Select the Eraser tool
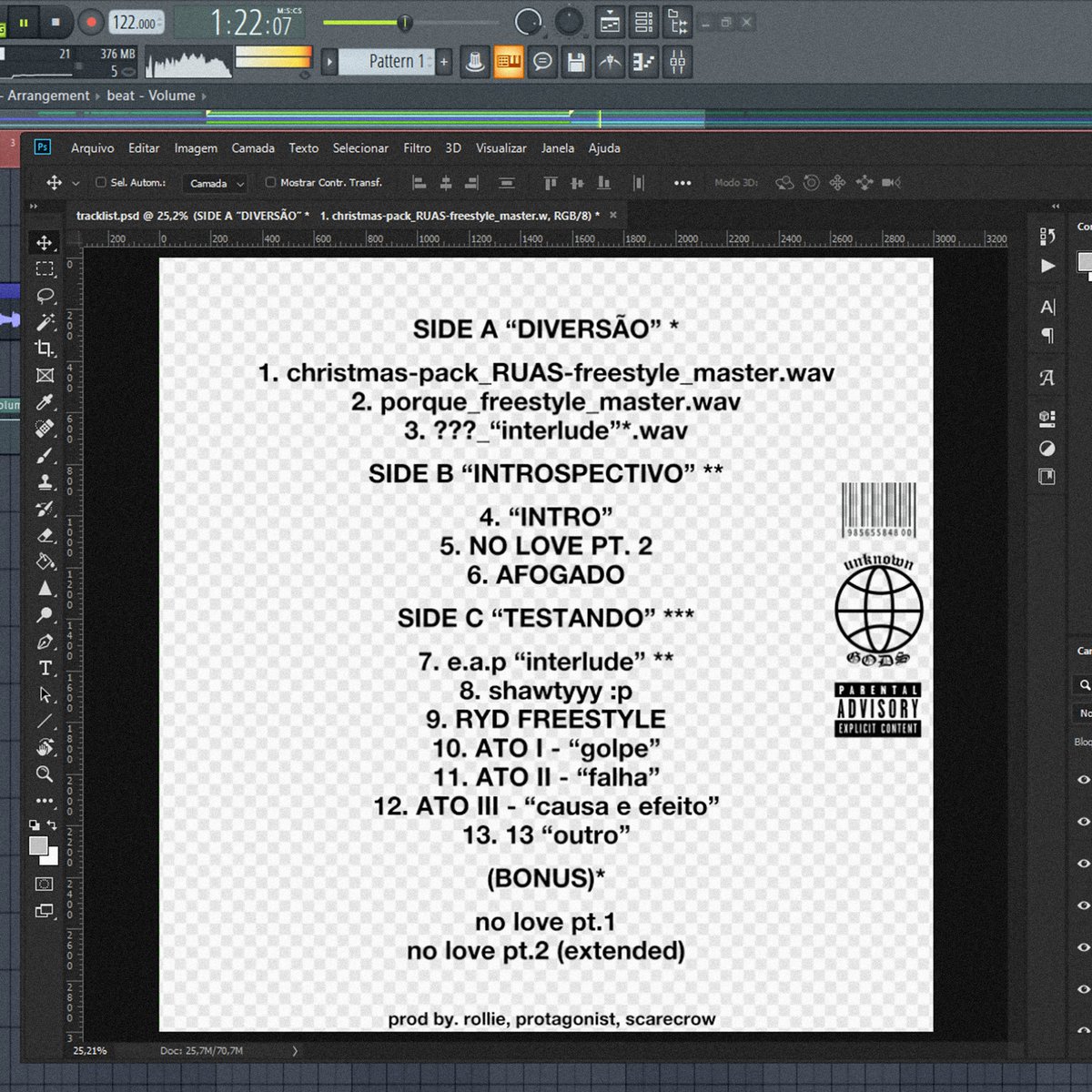This screenshot has height=1092, width=1092. [44, 535]
